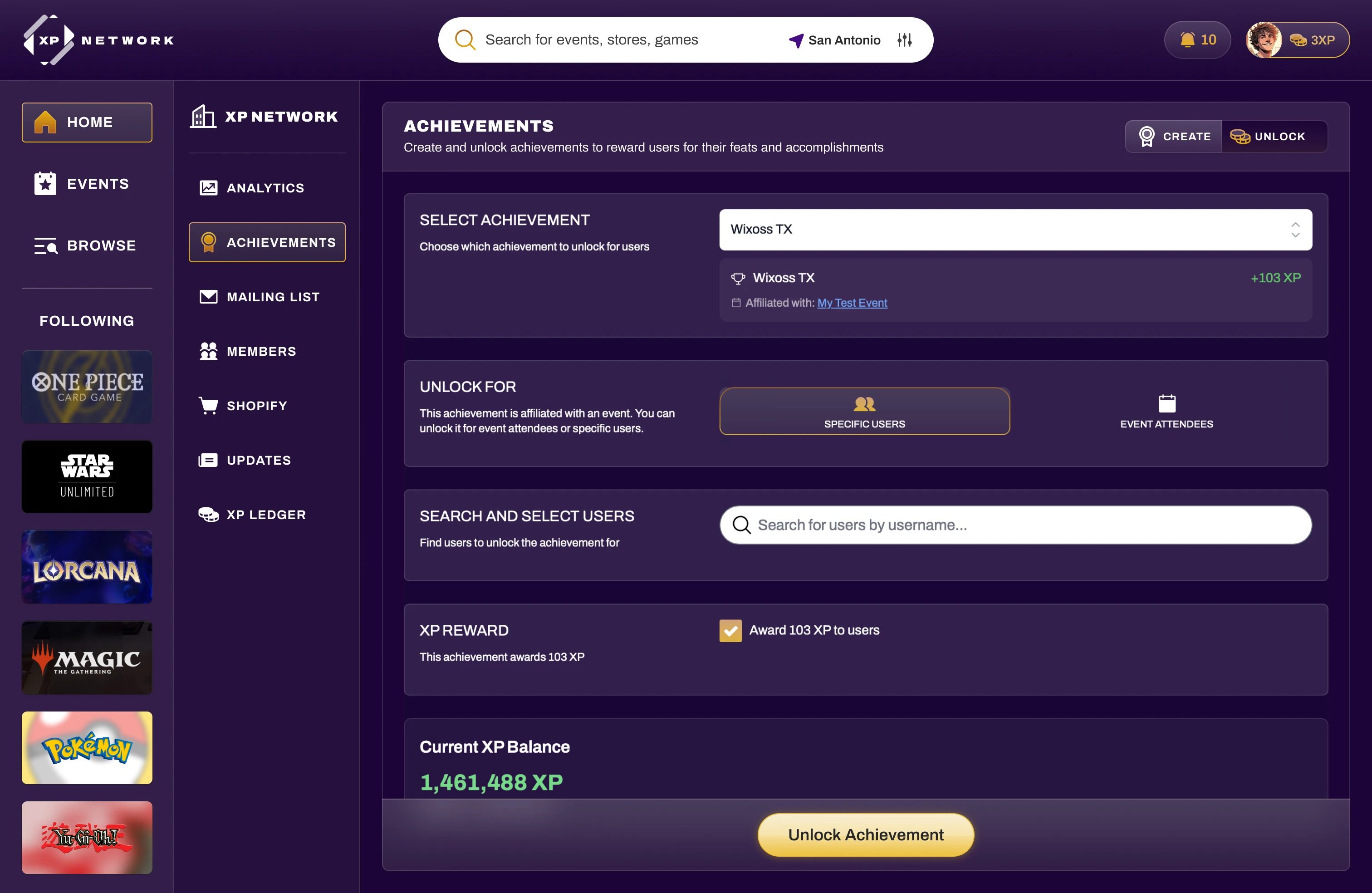The width and height of the screenshot is (1372, 893).
Task: Go to the Mailing List section
Action: (272, 297)
